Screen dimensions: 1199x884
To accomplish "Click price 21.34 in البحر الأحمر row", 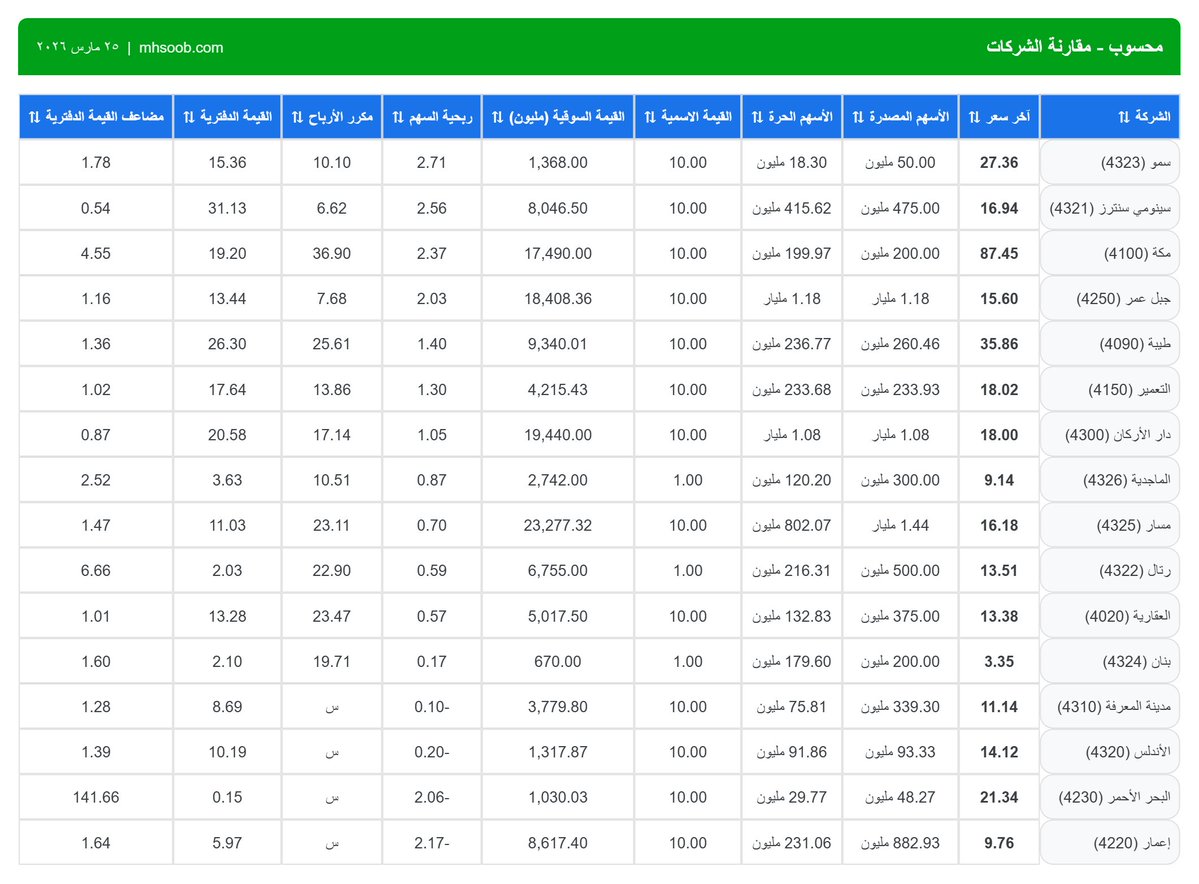I will click(999, 798).
